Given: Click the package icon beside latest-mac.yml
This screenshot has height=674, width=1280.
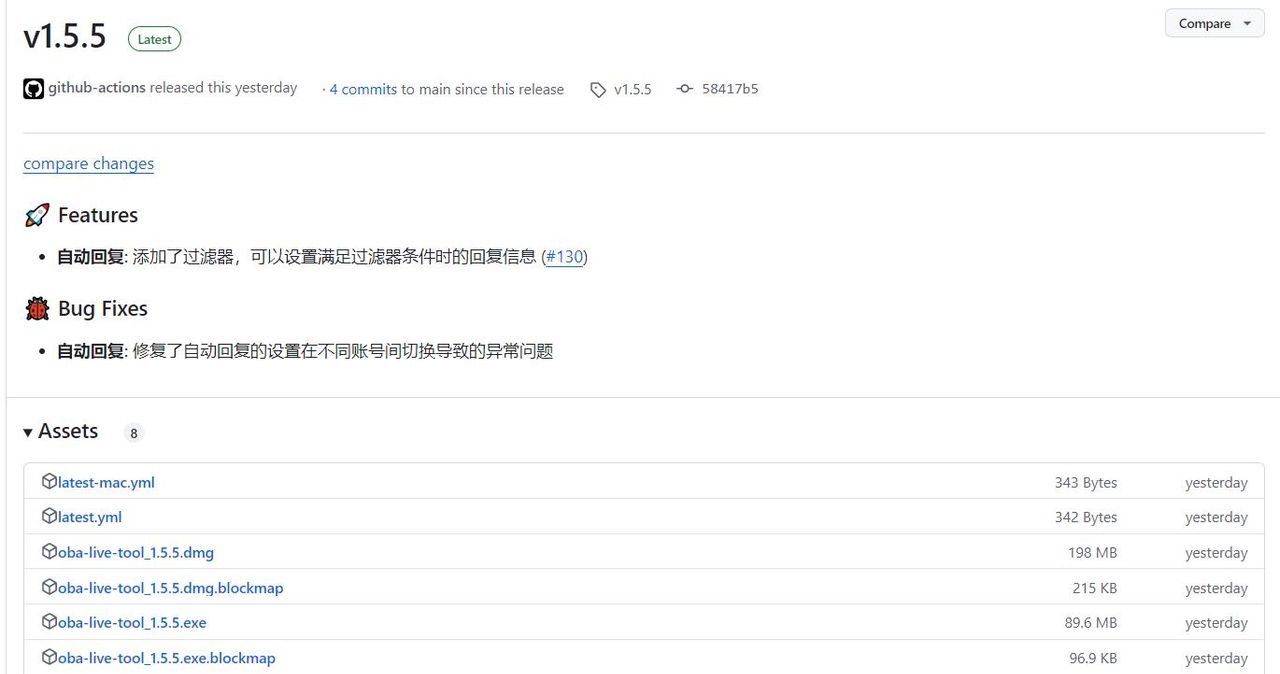Looking at the screenshot, I should tap(49, 481).
